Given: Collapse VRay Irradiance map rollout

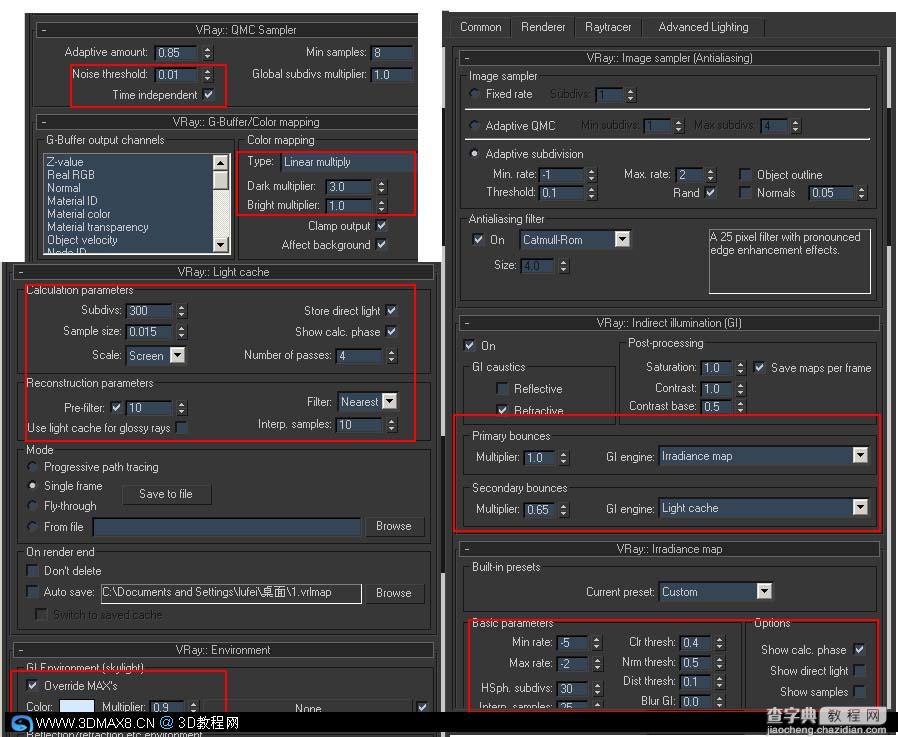Looking at the screenshot, I should coord(467,549).
